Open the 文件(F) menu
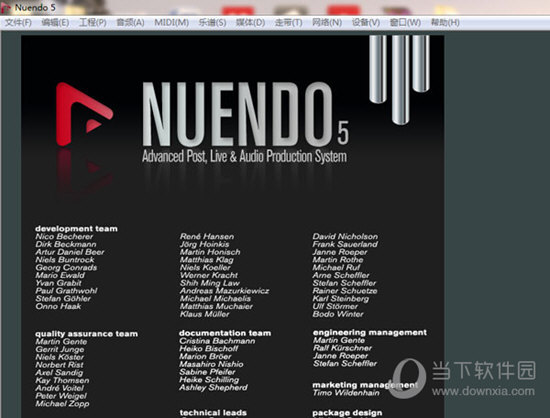Viewport: 550px width, 418px height. click(x=18, y=23)
